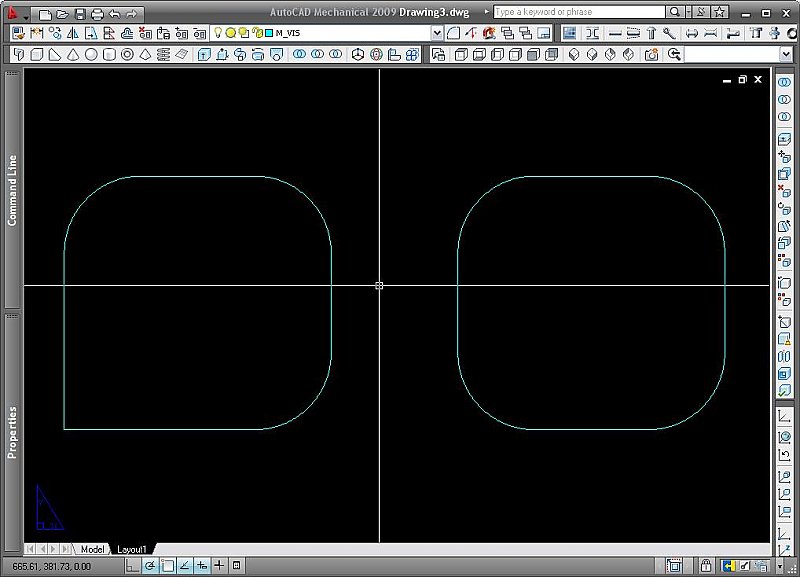Screen dimensions: 800x577
Task: Open the AutoCAD application menu (red A)
Action: click(x=13, y=13)
